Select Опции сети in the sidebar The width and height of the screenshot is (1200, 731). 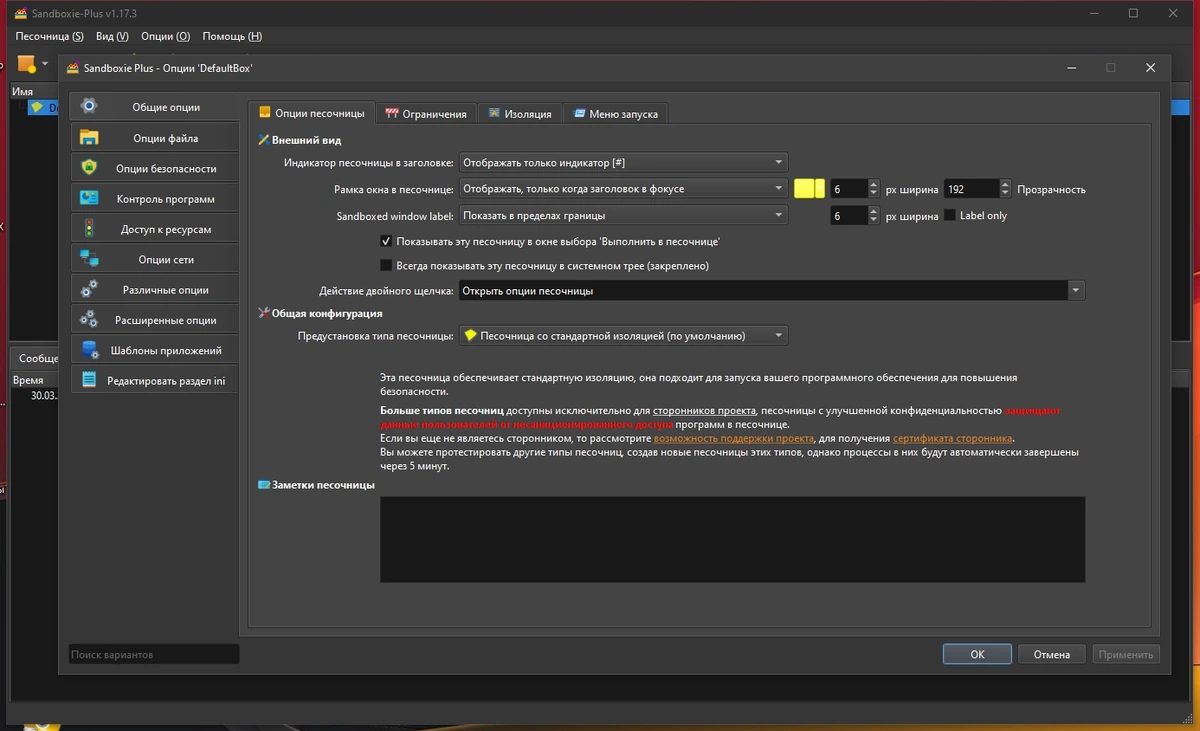[x=154, y=259]
